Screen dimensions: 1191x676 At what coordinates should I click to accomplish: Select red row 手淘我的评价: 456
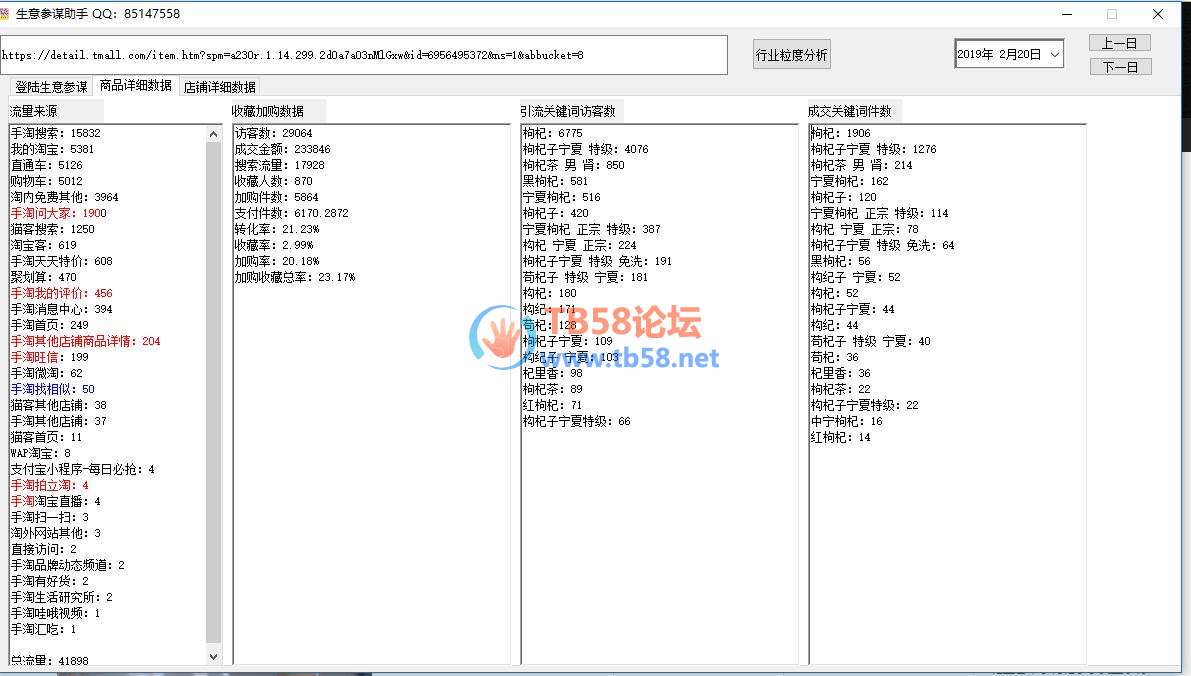(62, 293)
